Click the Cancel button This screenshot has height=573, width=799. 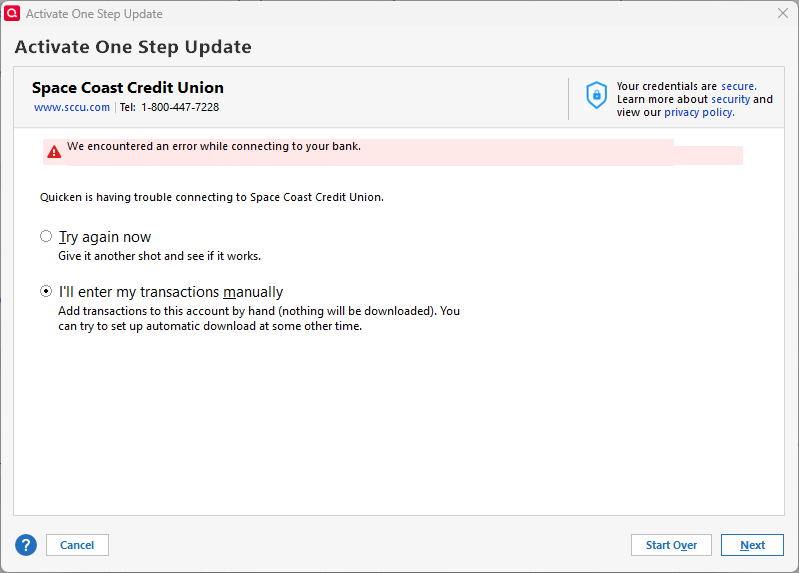(x=77, y=545)
